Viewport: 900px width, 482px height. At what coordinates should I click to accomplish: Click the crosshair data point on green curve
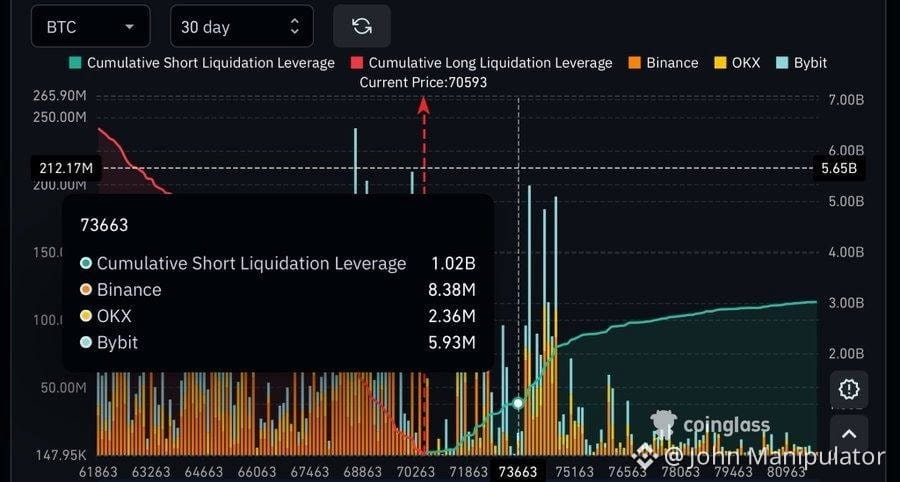pos(518,403)
